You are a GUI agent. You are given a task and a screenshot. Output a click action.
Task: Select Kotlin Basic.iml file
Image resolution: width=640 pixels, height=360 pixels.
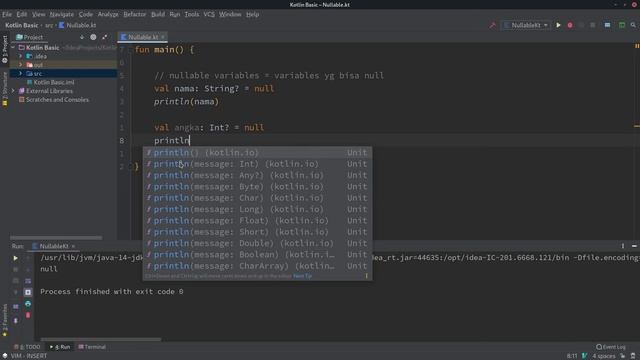[x=50, y=82]
